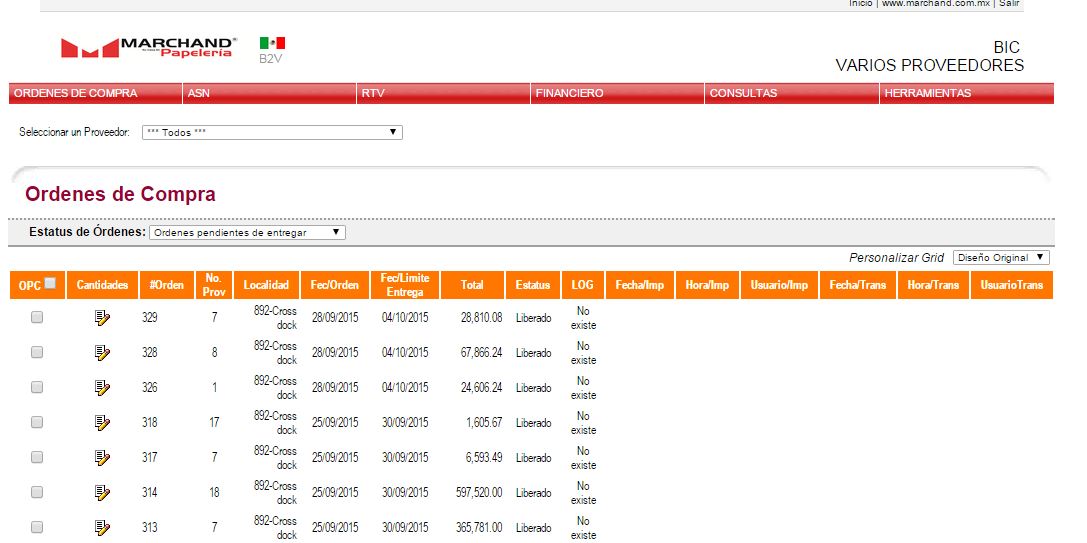Sort by the Estatus column header
Screen dimensions: 1087x543
(532, 285)
